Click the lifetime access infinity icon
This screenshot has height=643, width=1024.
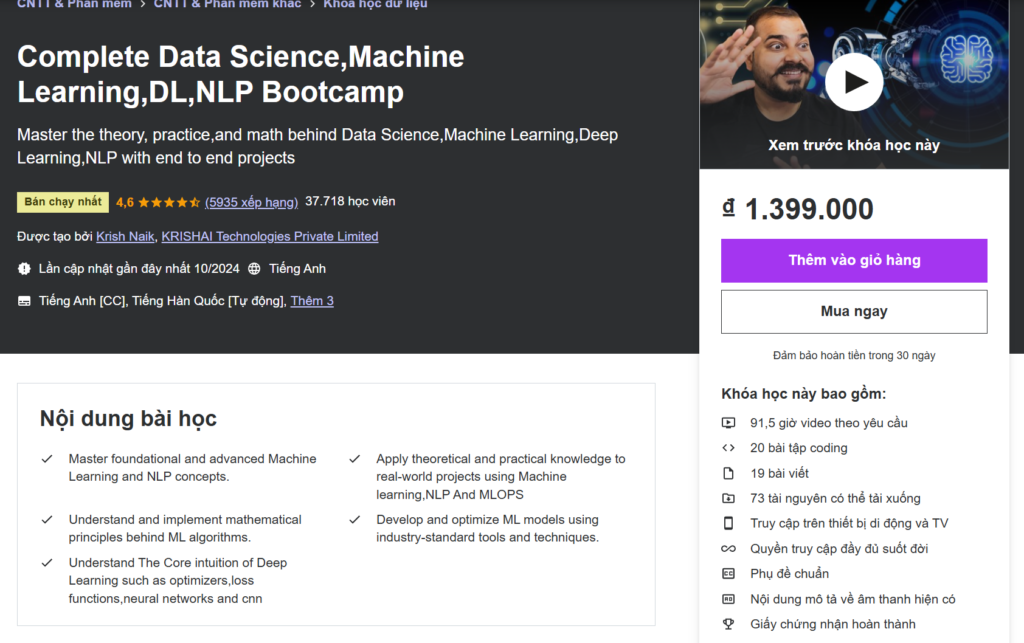point(728,549)
